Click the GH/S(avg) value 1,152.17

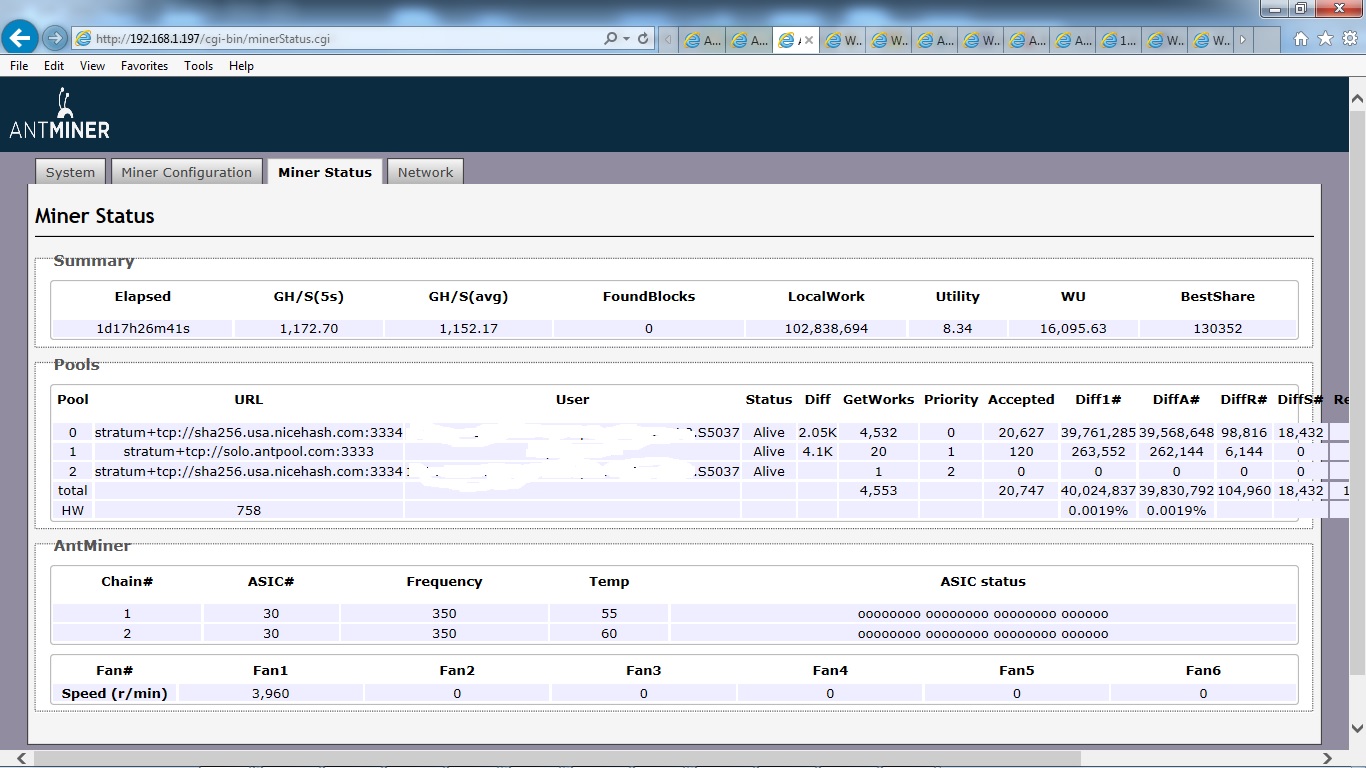pyautogui.click(x=467, y=329)
